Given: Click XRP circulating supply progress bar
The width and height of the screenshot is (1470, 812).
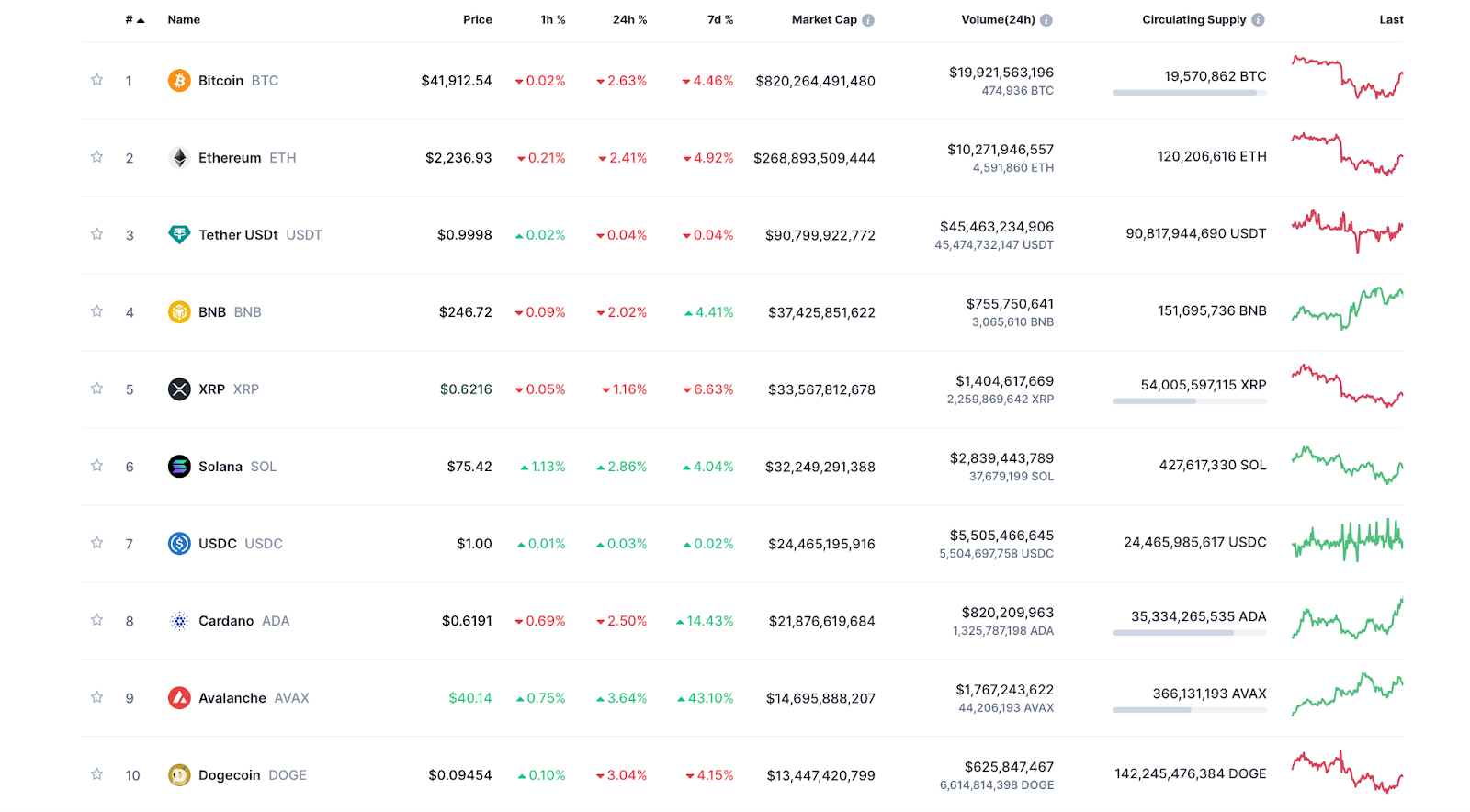Looking at the screenshot, I should pyautogui.click(x=1189, y=401).
